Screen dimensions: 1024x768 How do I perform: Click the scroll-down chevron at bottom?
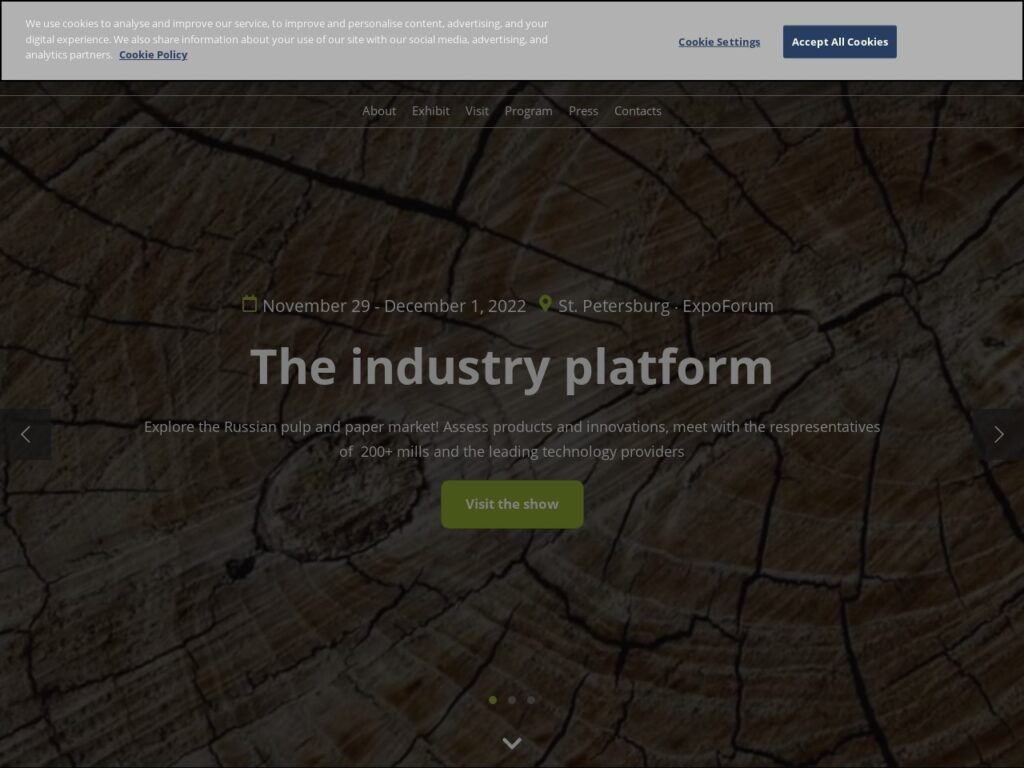(x=512, y=743)
